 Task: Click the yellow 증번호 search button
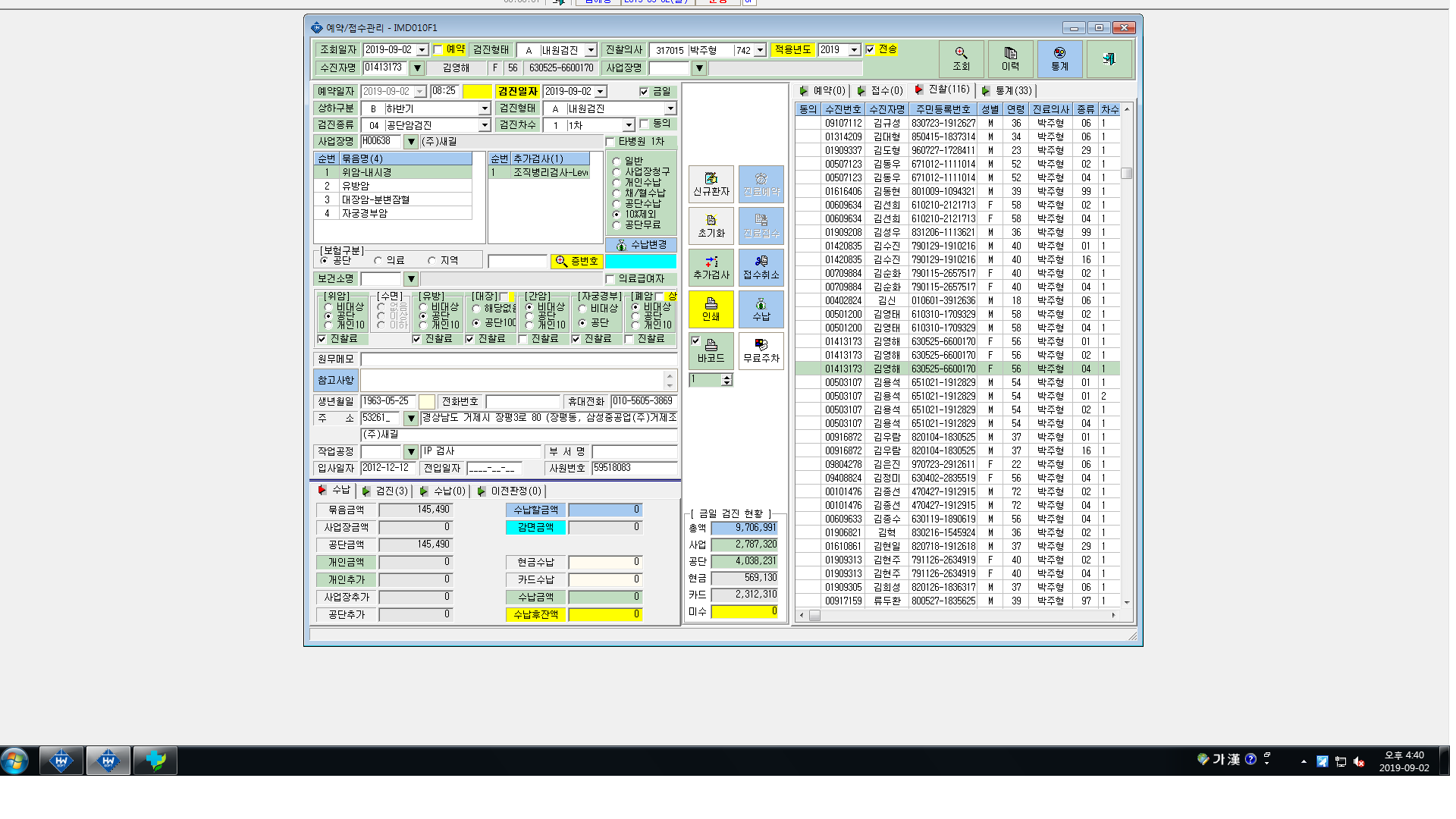tap(576, 261)
